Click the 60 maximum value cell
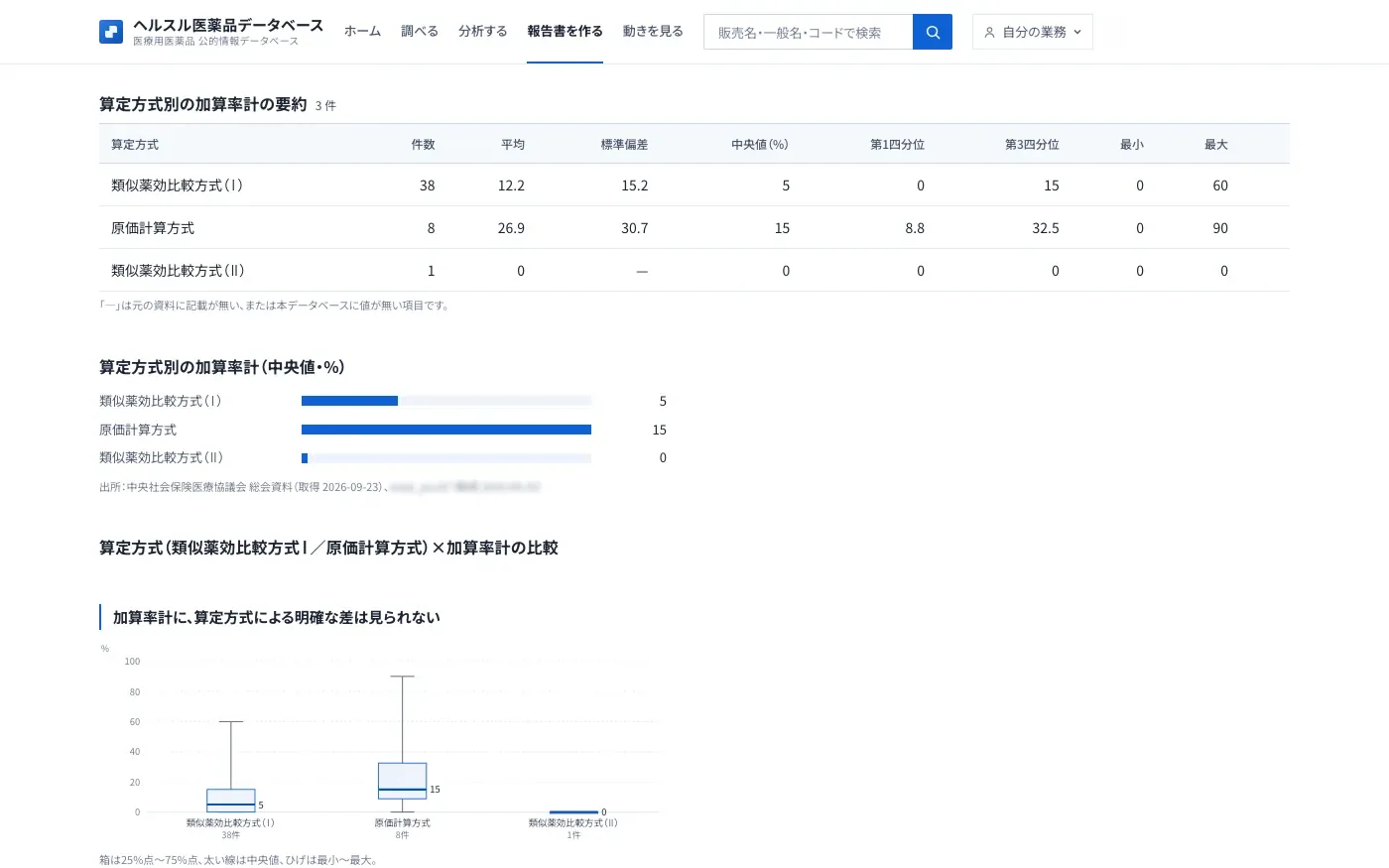Screen dimensions: 1389x868 (1220, 186)
